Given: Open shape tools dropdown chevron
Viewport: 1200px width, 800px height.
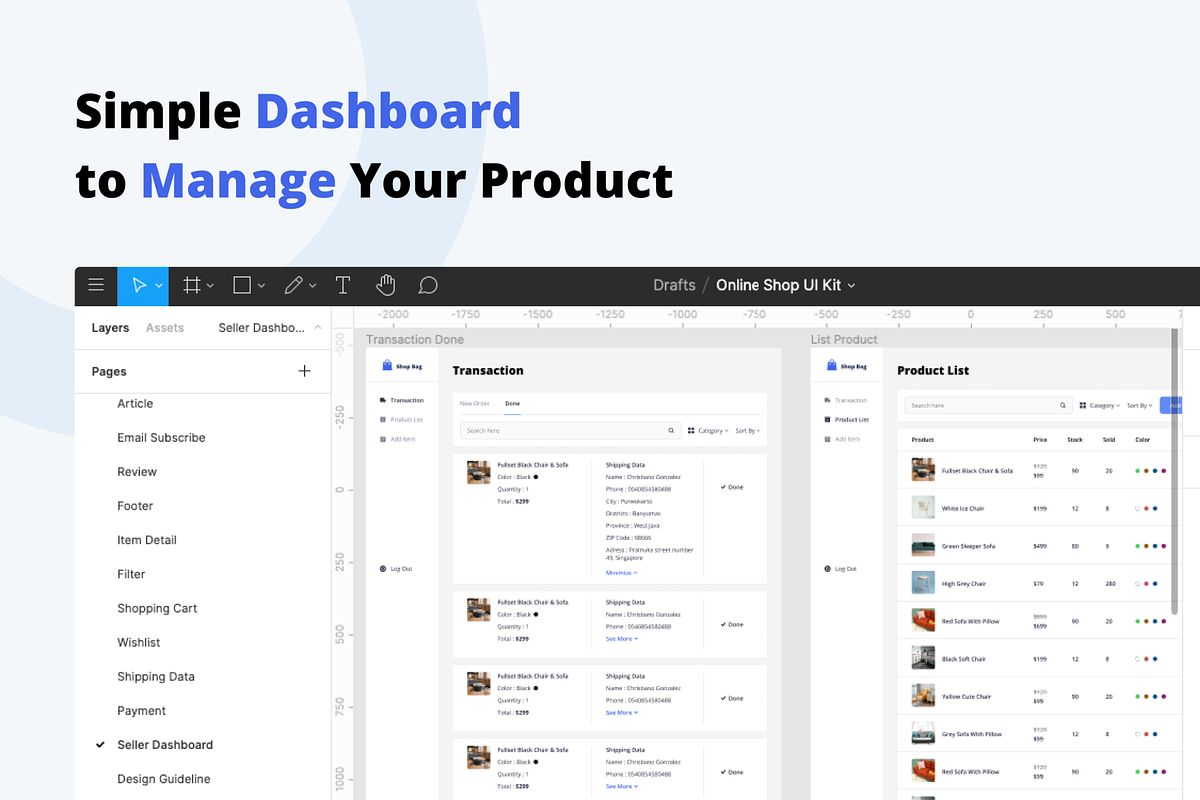Looking at the screenshot, I should (261, 287).
